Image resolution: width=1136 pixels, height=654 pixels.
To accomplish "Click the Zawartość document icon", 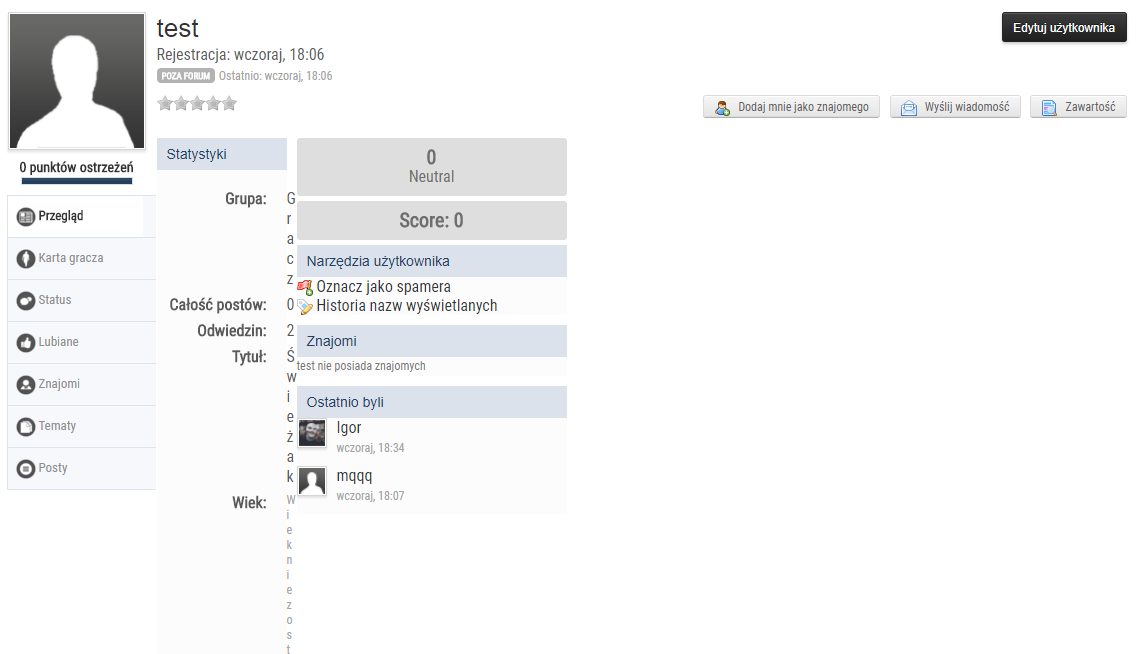I will point(1049,108).
